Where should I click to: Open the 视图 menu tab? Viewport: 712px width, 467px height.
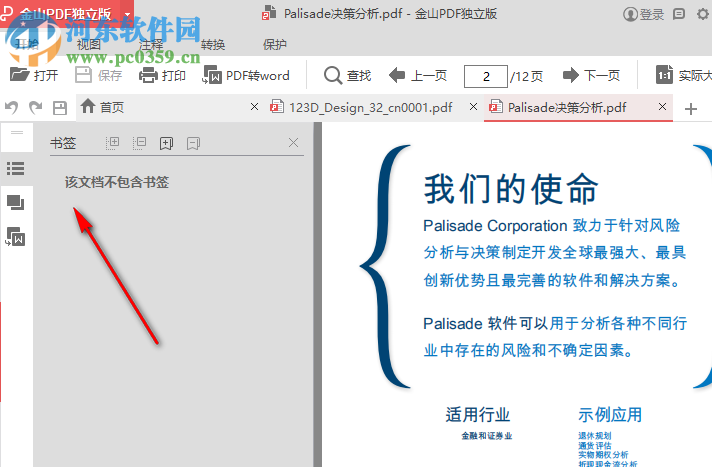coord(89,45)
